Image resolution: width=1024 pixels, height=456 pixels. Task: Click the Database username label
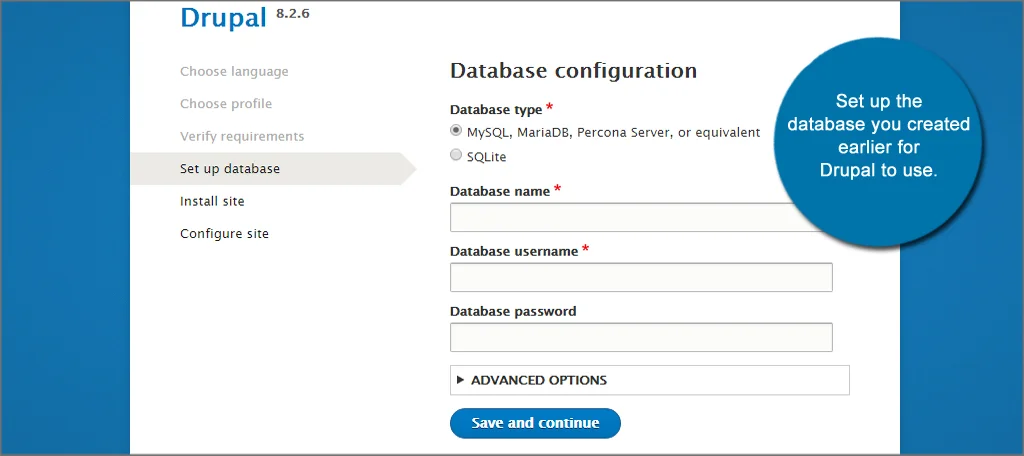click(513, 251)
